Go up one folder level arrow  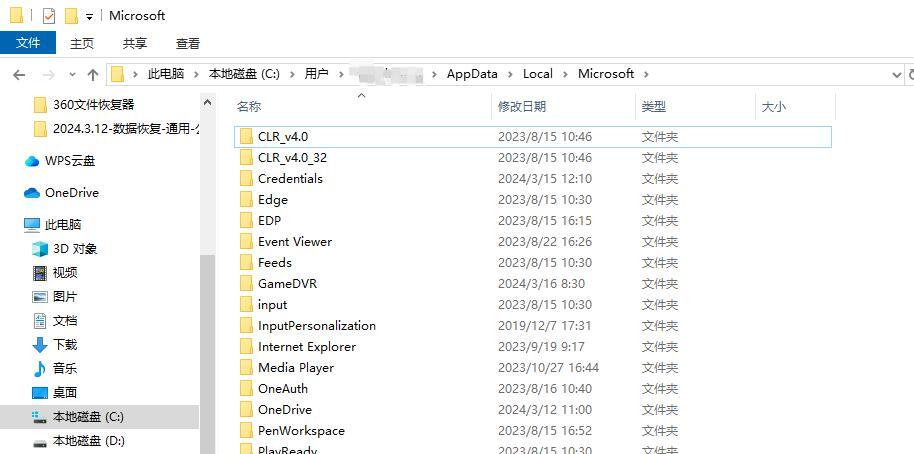(93, 75)
